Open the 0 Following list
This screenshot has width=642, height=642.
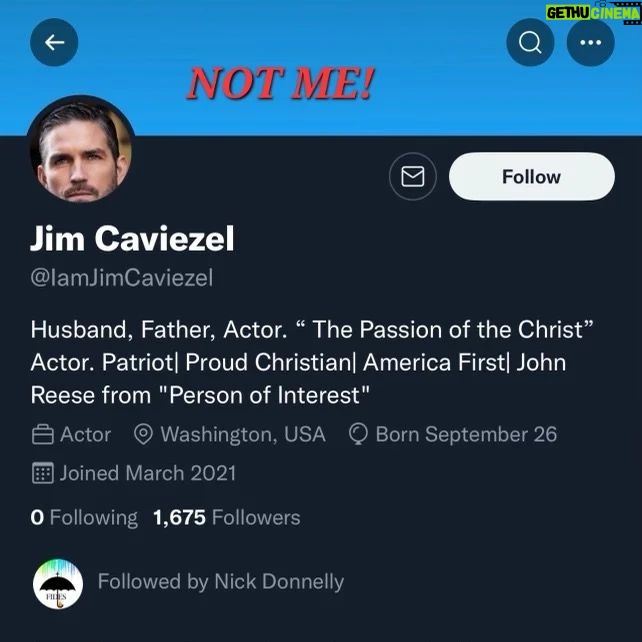point(85,517)
